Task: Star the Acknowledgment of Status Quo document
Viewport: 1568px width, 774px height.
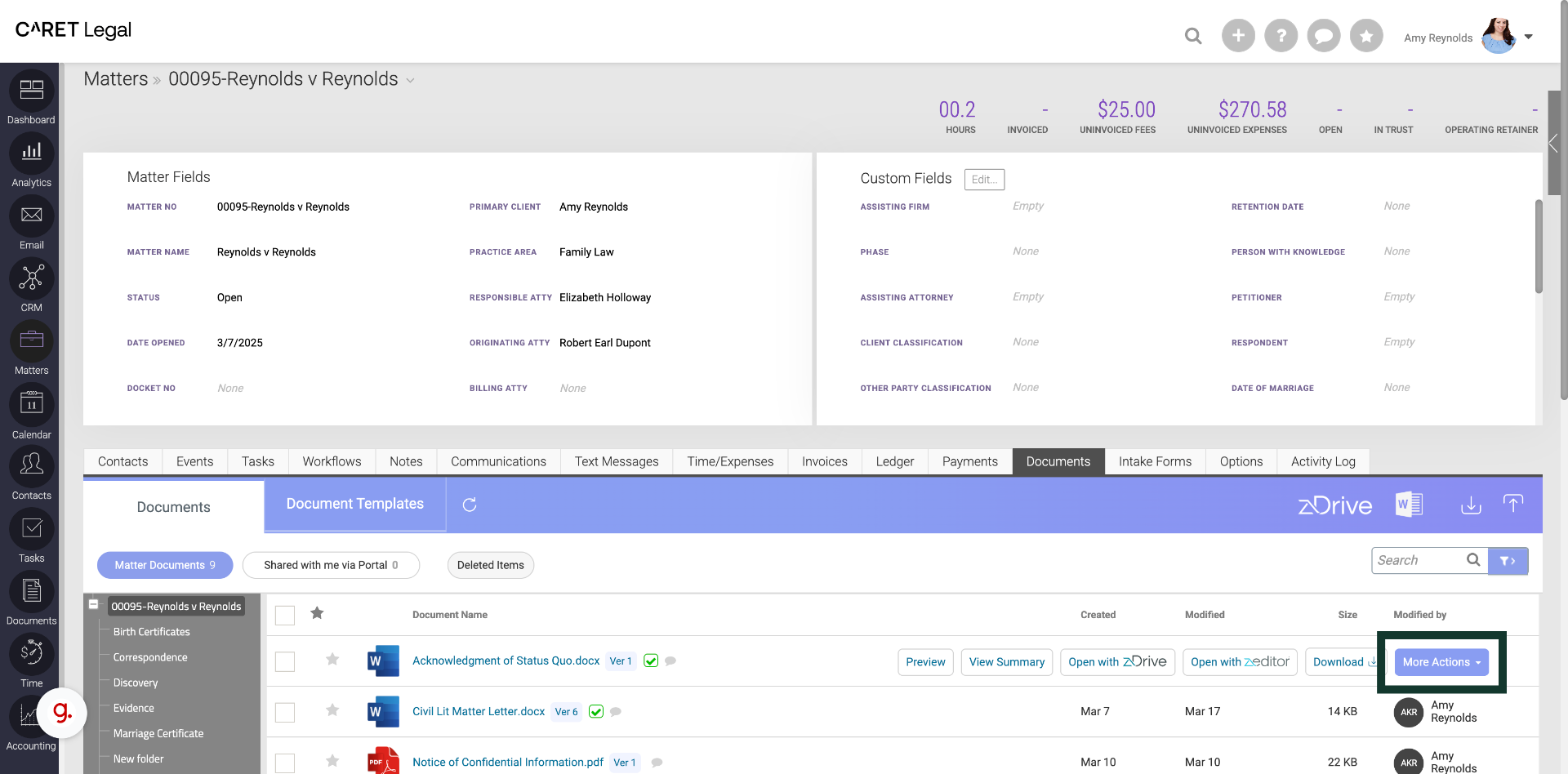Action: (x=332, y=660)
